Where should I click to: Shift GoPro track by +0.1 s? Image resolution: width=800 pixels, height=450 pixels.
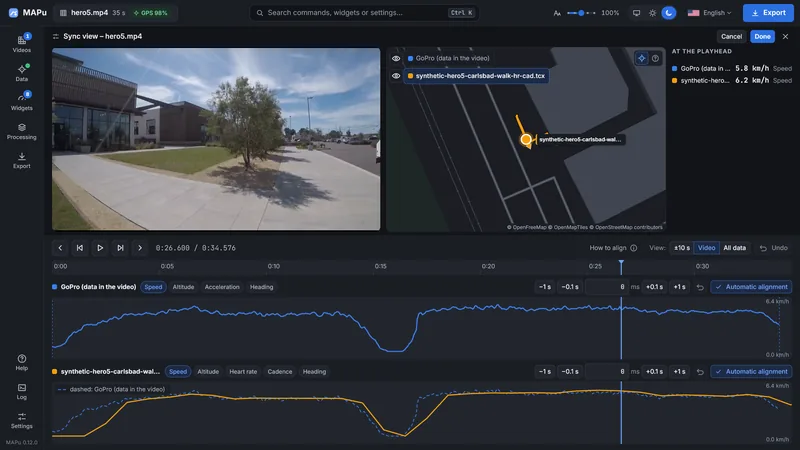(654, 287)
